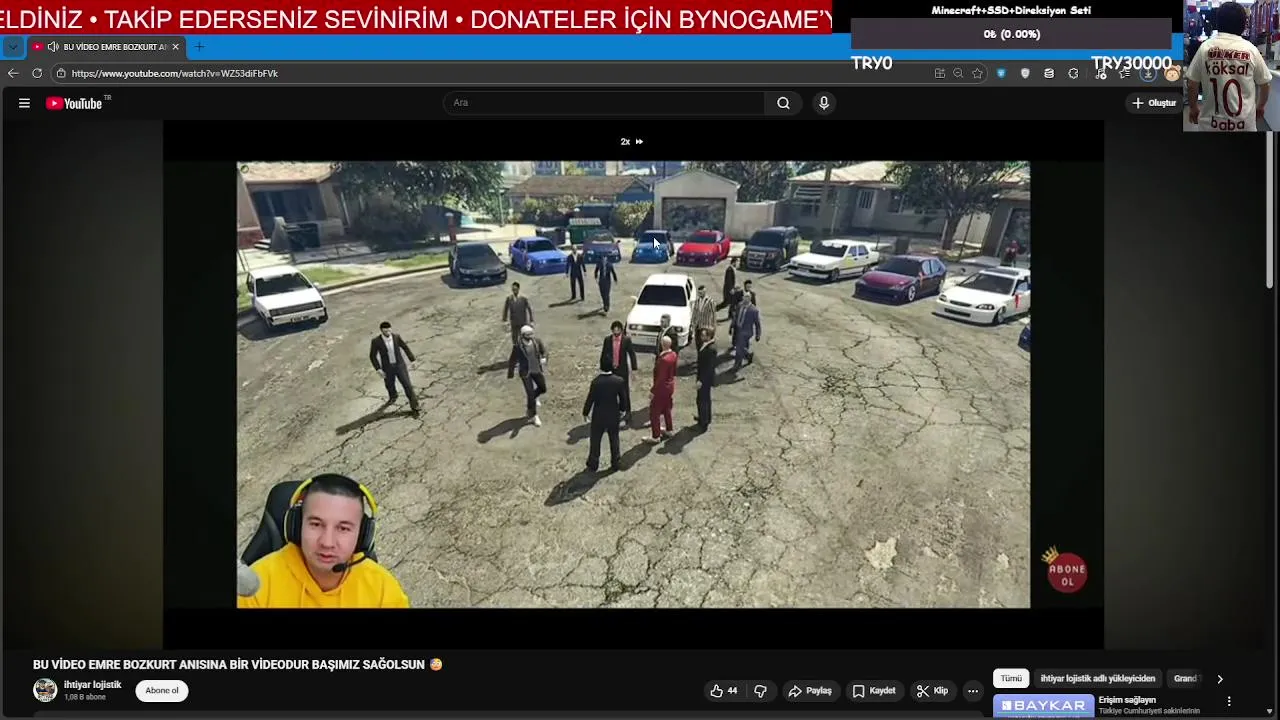Open the BAYKAR ad three-dot options
The image size is (1280, 720).
(1229, 702)
